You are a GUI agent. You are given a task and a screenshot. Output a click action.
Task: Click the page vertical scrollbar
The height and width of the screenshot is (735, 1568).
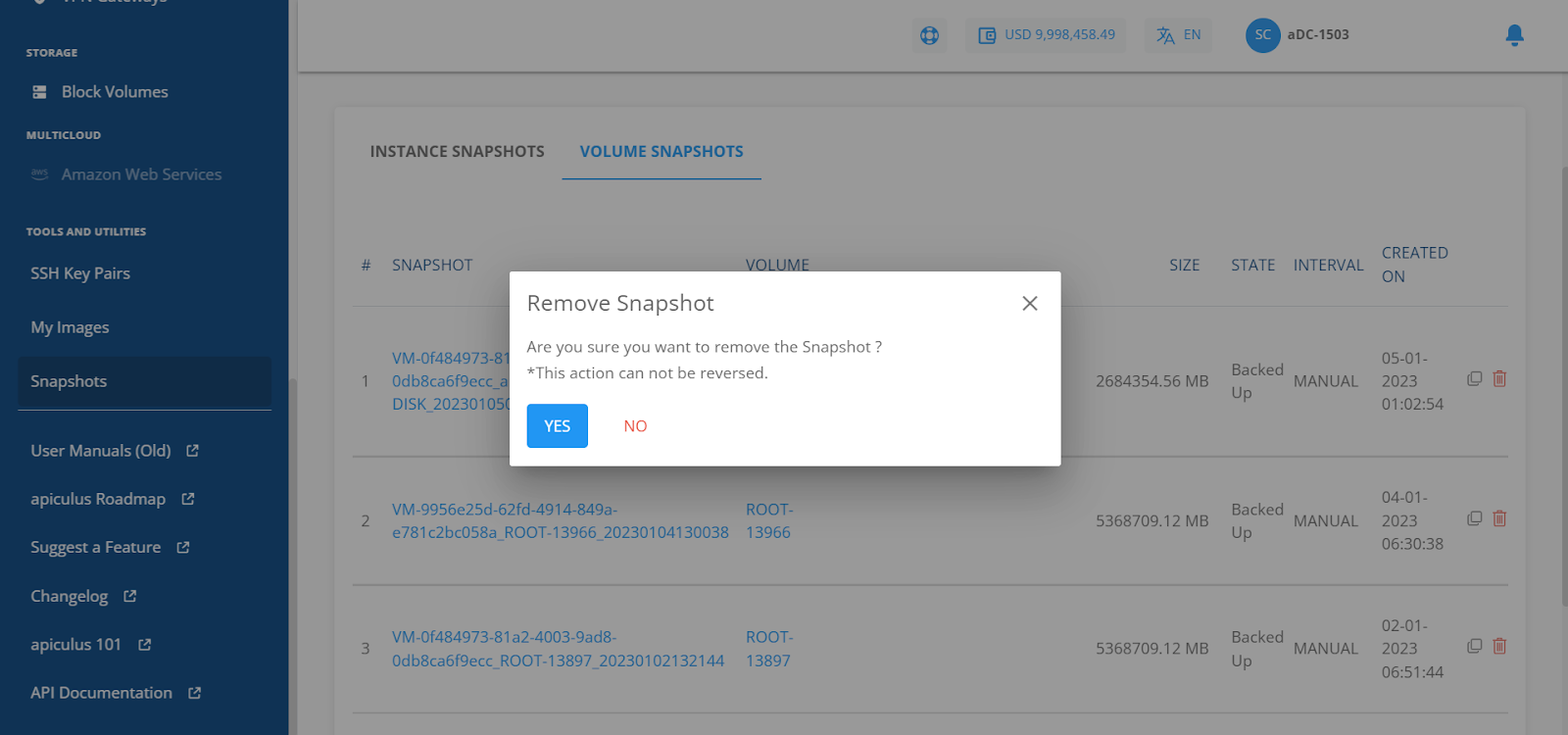pos(1564,387)
